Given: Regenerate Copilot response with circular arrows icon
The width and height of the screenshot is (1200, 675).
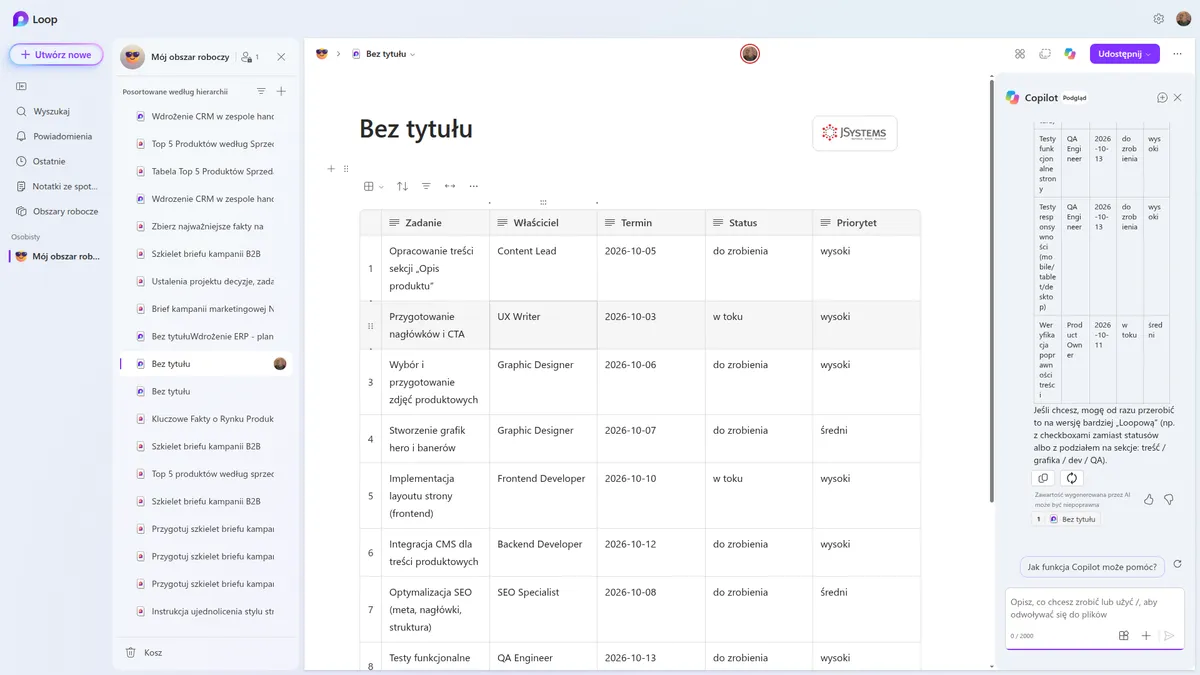Looking at the screenshot, I should pyautogui.click(x=1070, y=478).
